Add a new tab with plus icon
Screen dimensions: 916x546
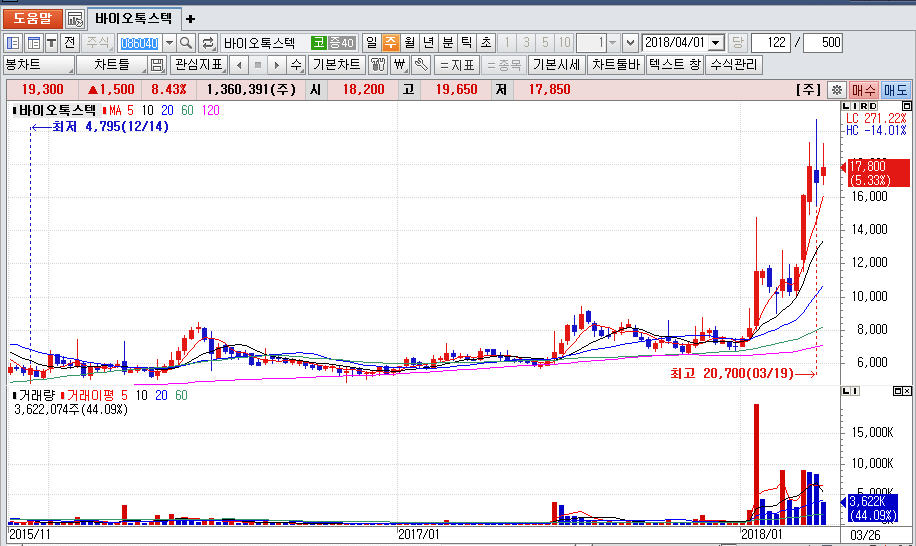(191, 18)
